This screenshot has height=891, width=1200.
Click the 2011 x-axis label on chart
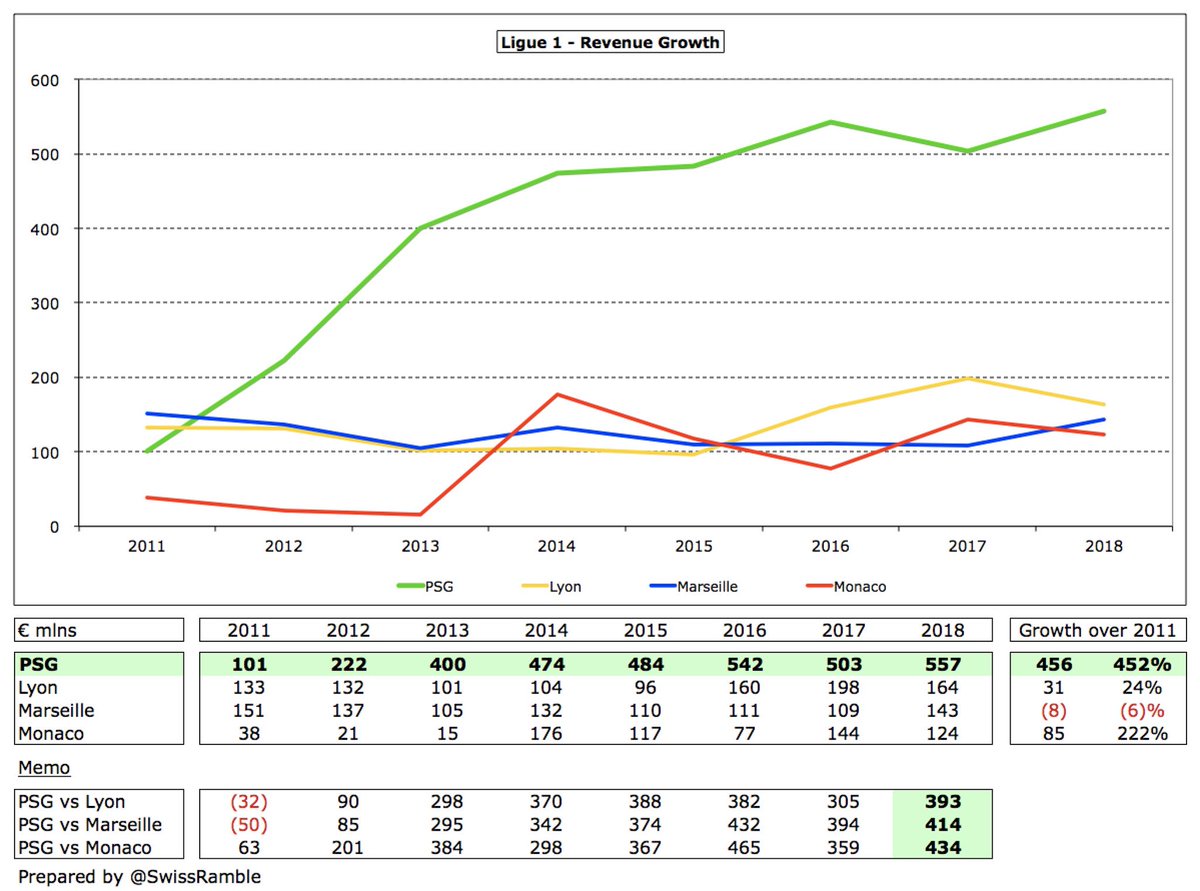(x=147, y=547)
